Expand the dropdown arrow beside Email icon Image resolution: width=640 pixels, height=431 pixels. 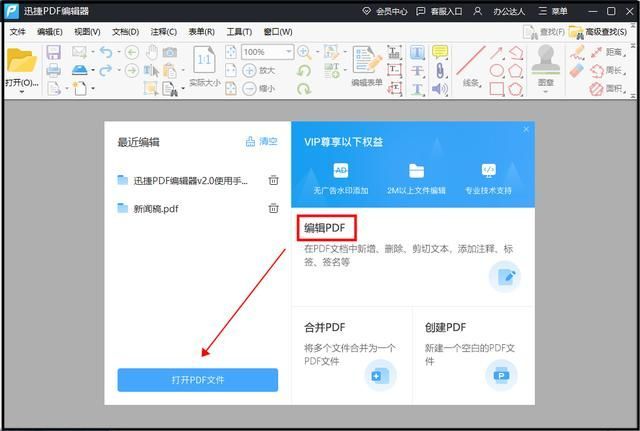(93, 52)
